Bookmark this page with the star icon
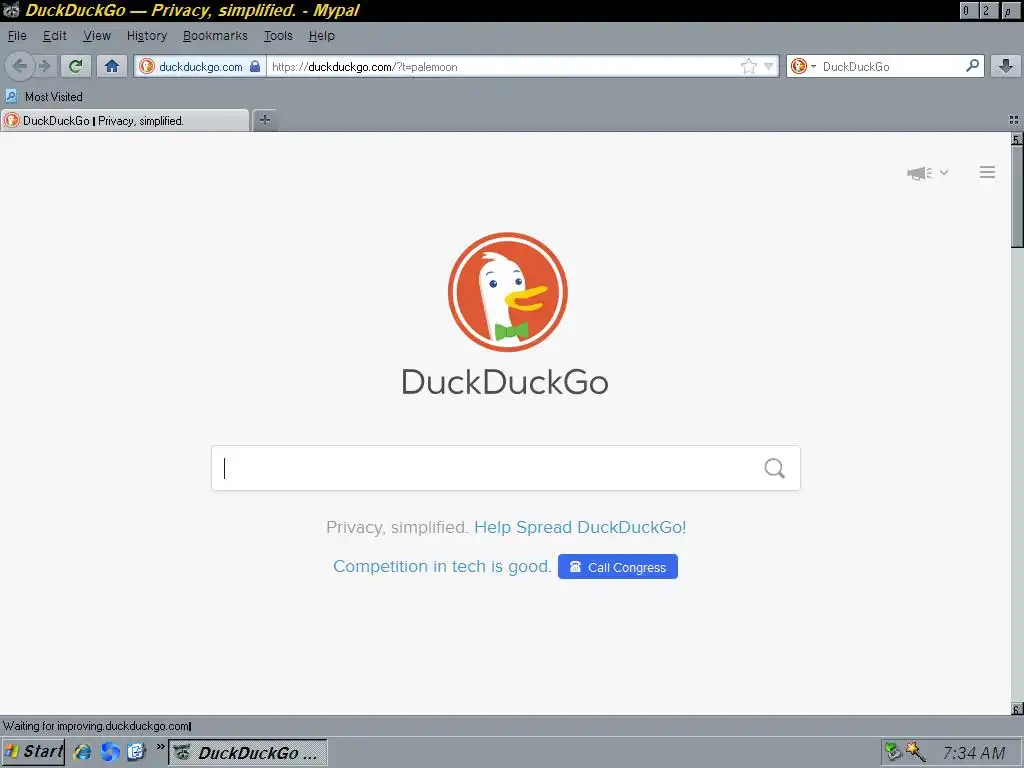Viewport: 1024px width, 768px height. [x=748, y=66]
